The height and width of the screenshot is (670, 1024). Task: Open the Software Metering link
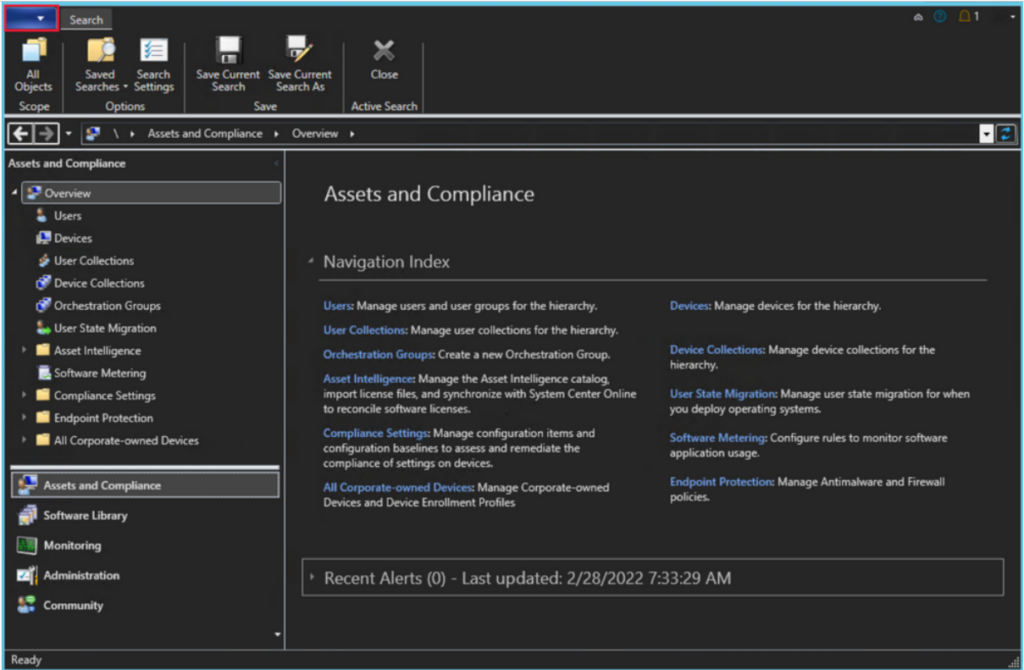(718, 438)
